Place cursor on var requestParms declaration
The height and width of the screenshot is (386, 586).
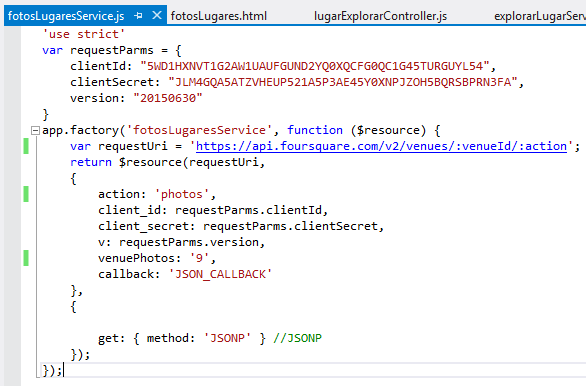tap(112, 50)
